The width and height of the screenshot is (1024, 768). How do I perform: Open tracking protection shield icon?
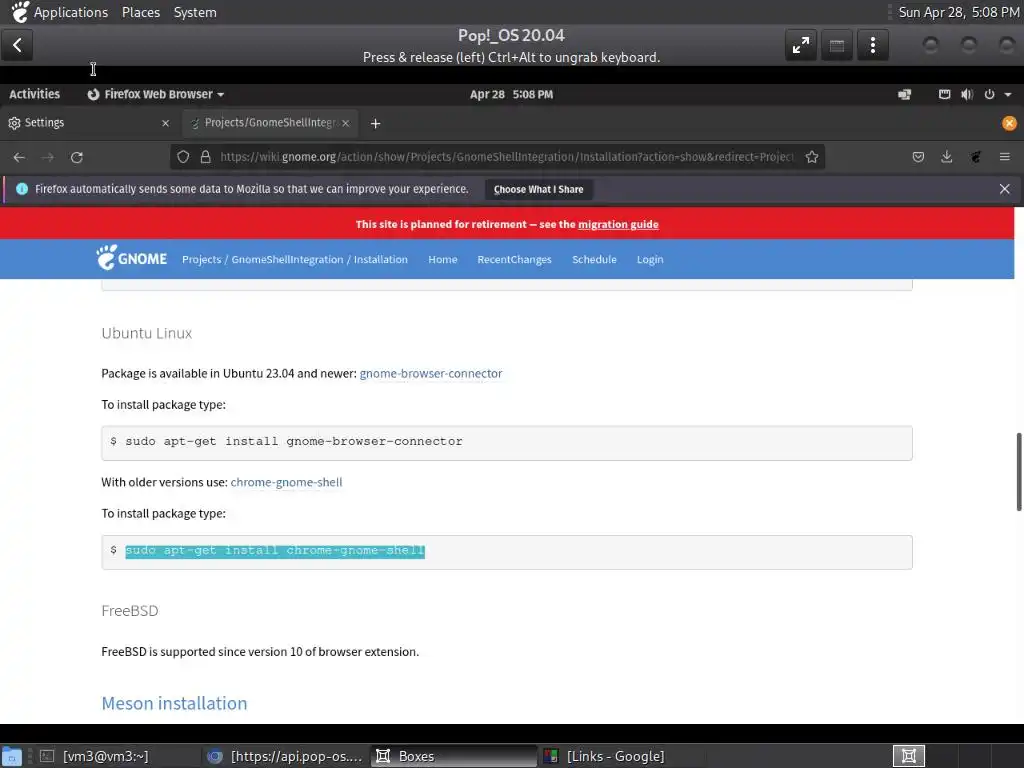point(184,157)
